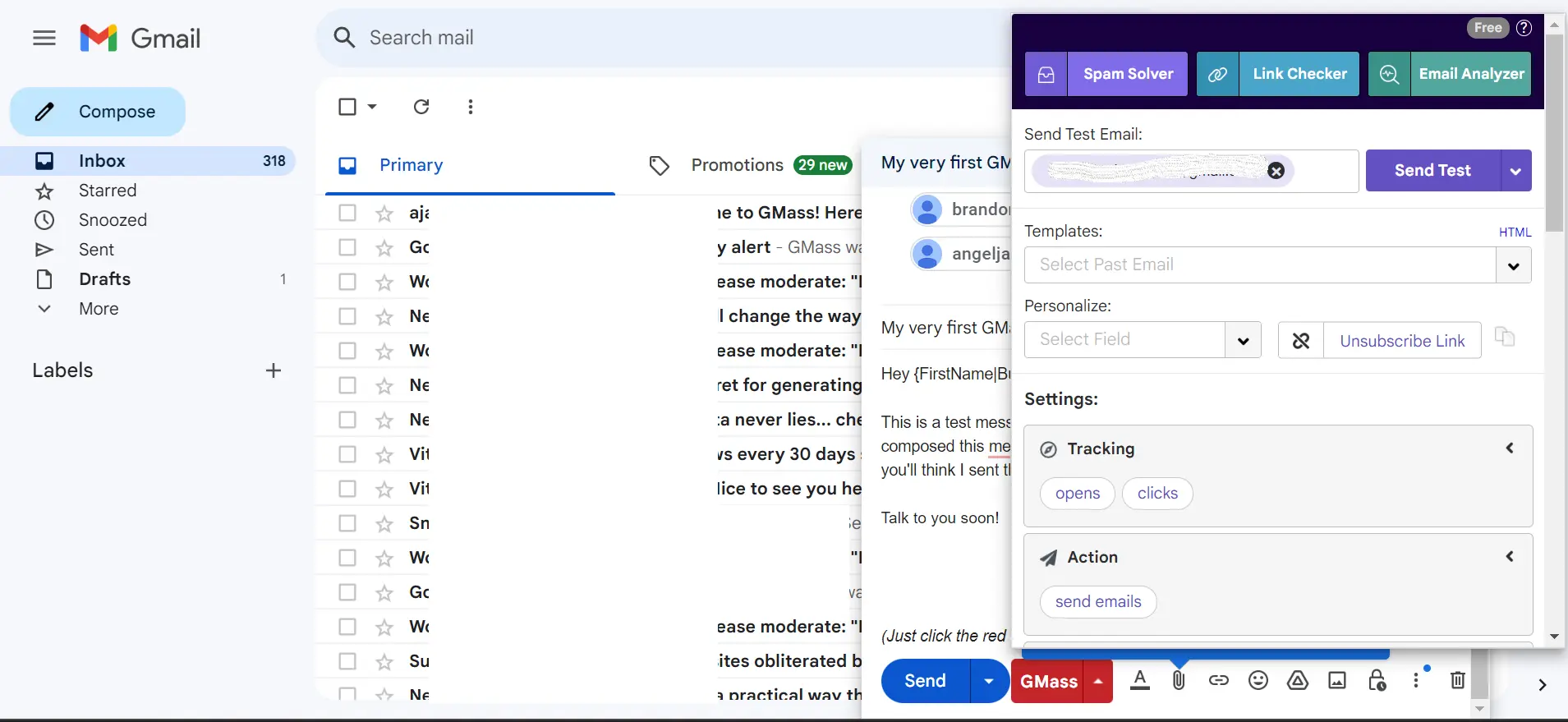Tick the select-all checkbox in the toolbar
The width and height of the screenshot is (1568, 722).
pyautogui.click(x=347, y=107)
